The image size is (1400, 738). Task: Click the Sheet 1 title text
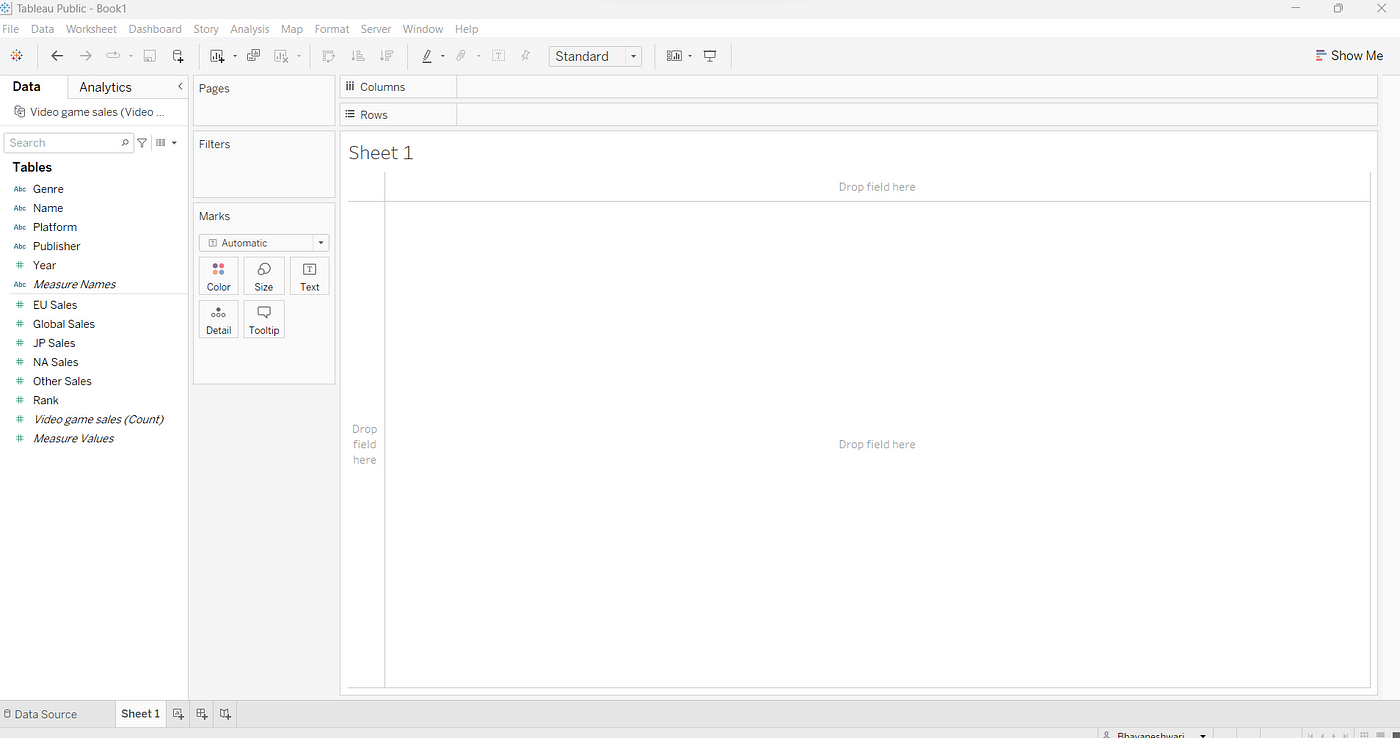pos(381,153)
